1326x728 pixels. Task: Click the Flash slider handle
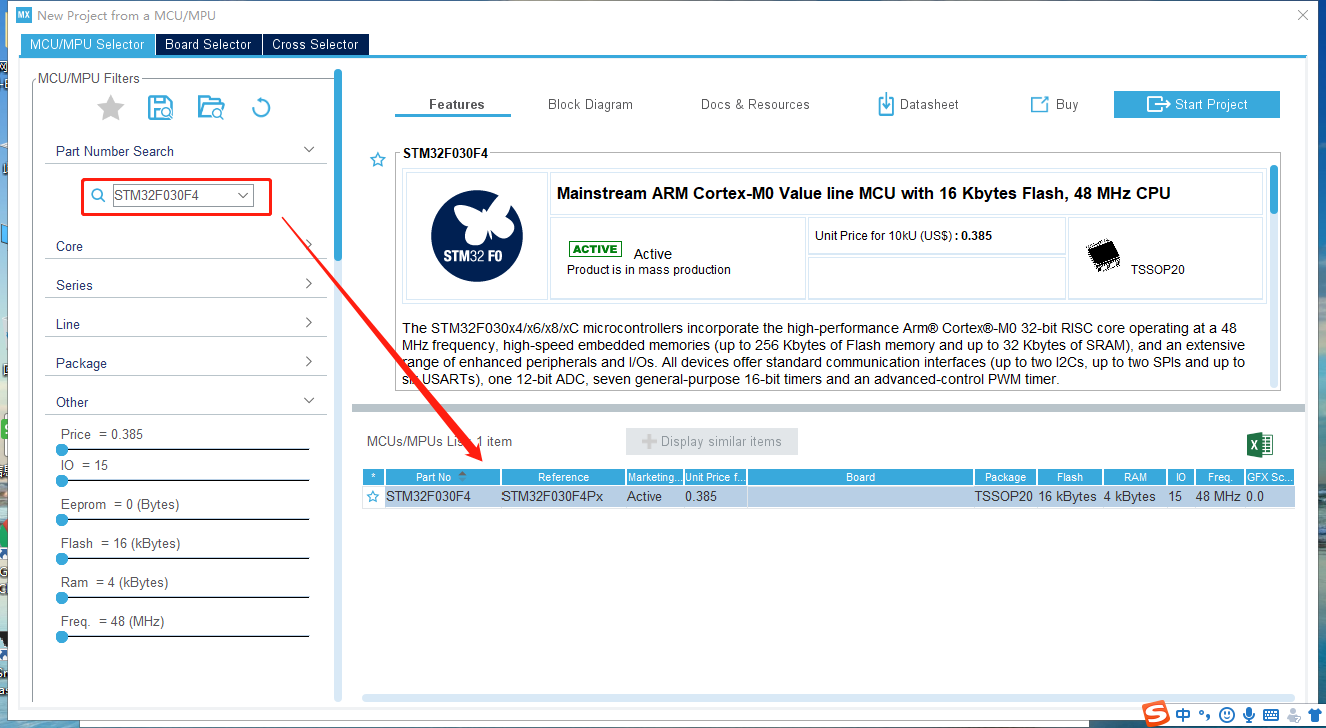point(62,559)
